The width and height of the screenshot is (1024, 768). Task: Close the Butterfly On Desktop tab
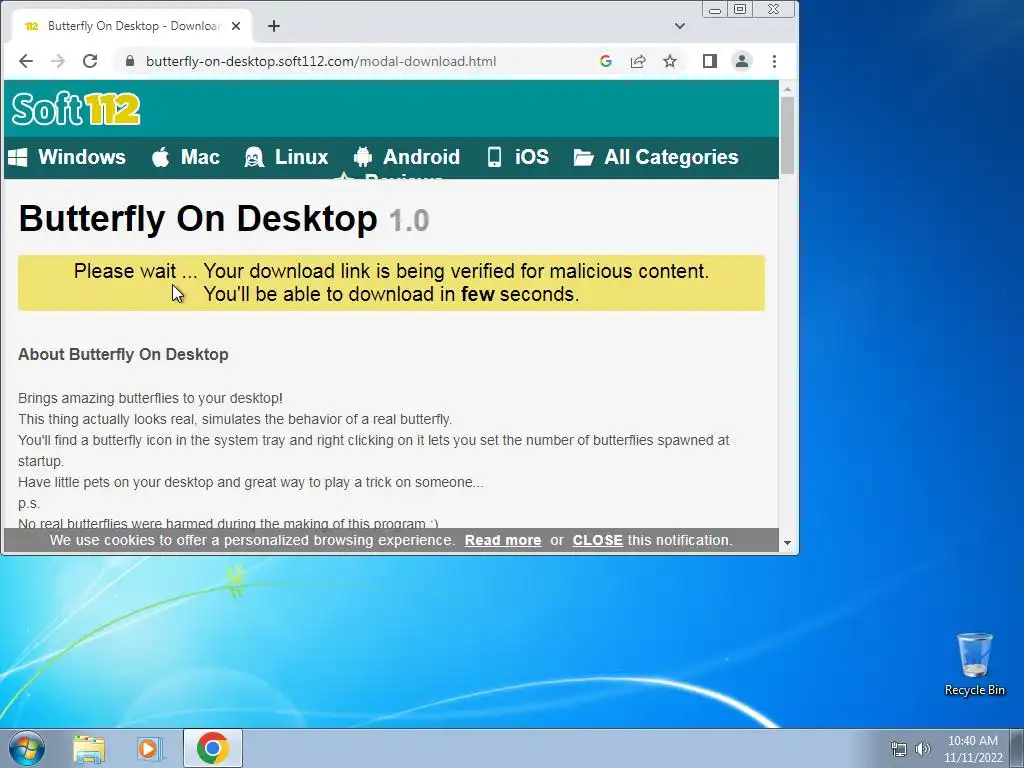coord(236,26)
